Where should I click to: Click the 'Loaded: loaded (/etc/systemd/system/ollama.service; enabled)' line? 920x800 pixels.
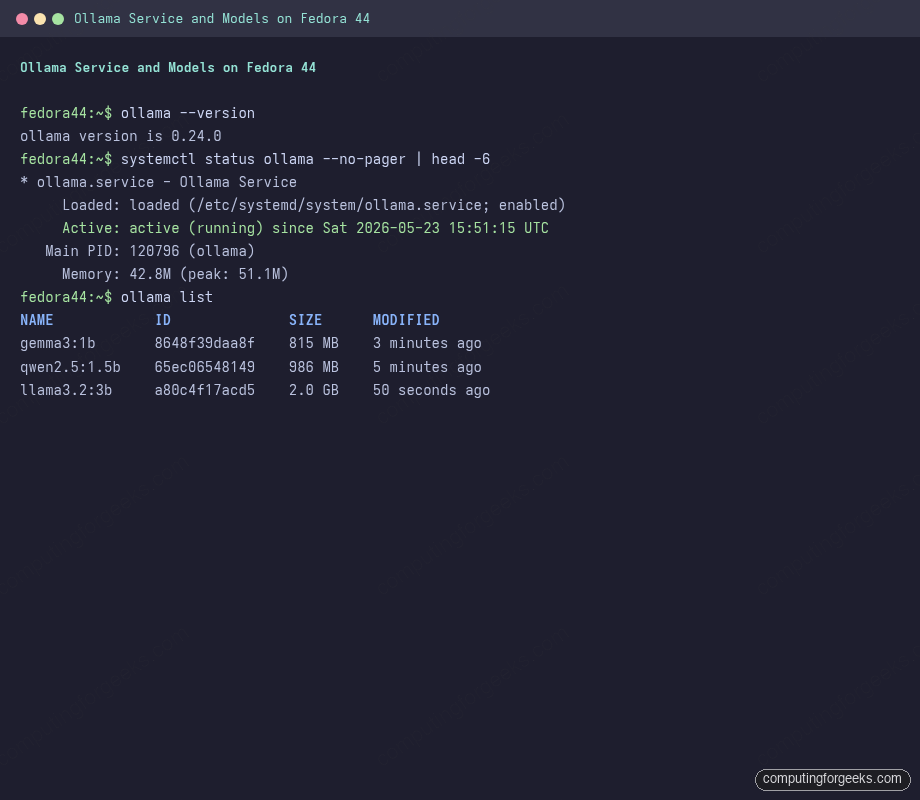(x=314, y=205)
